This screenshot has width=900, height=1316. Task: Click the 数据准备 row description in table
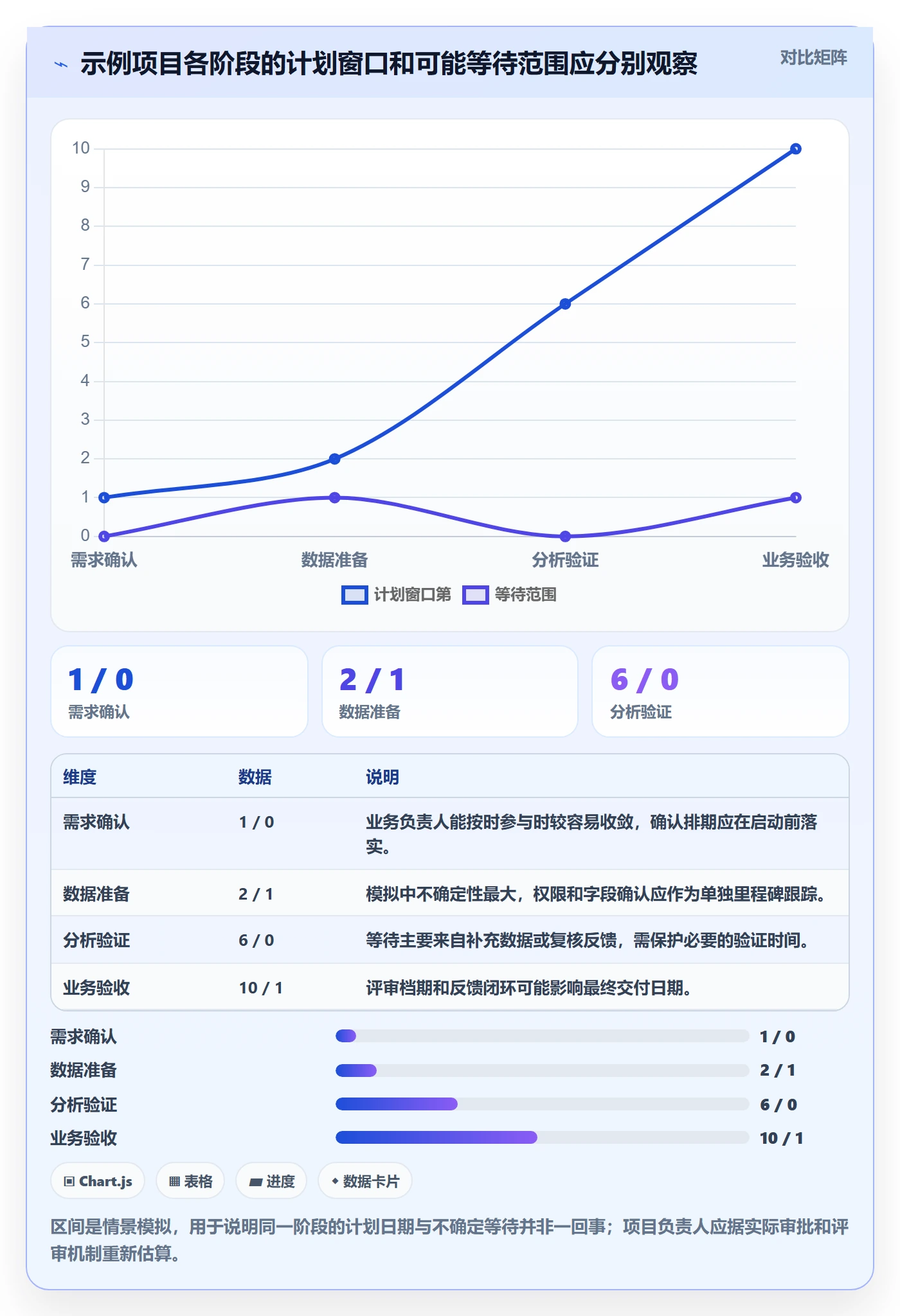click(x=596, y=894)
